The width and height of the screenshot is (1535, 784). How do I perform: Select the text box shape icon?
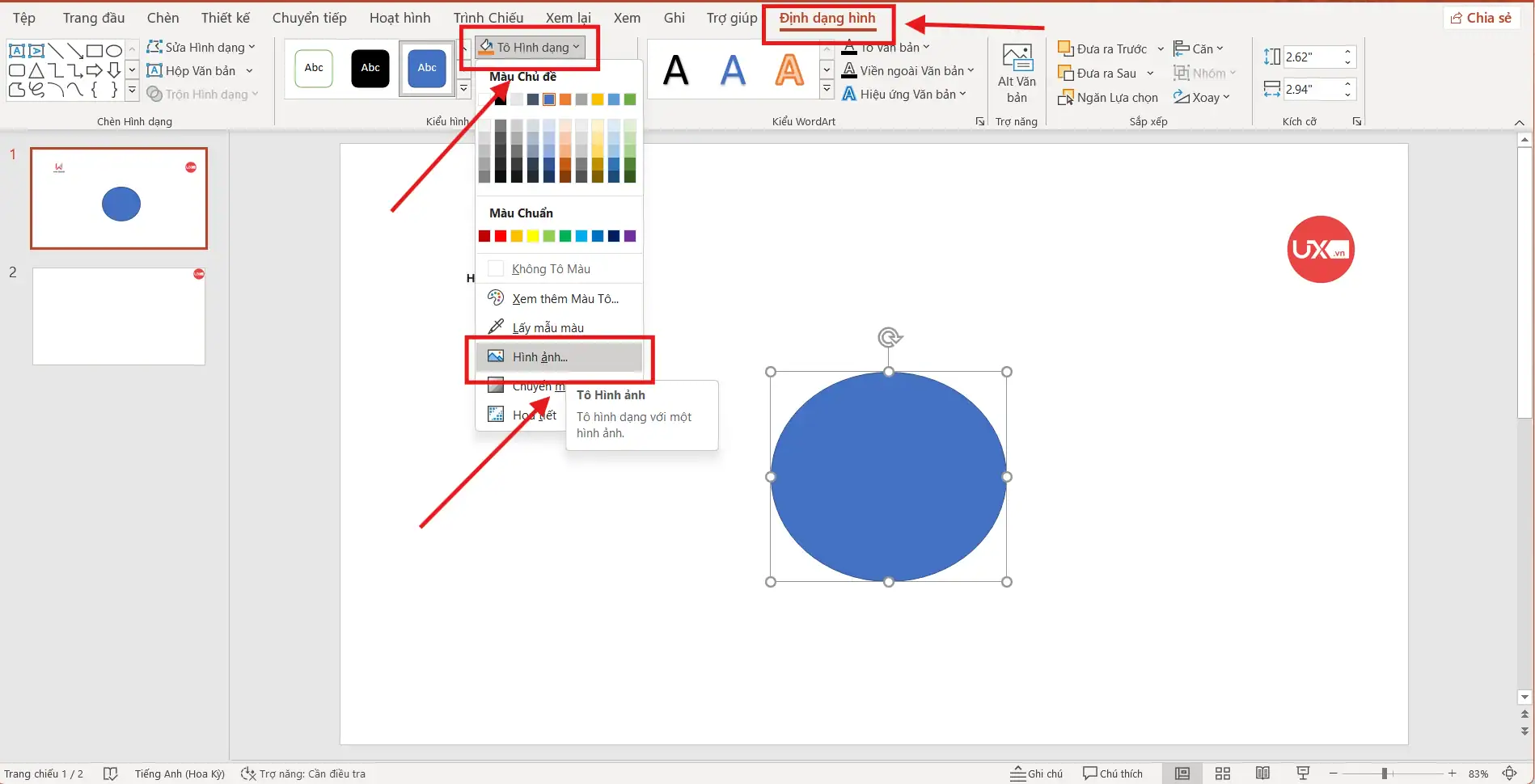(16, 50)
